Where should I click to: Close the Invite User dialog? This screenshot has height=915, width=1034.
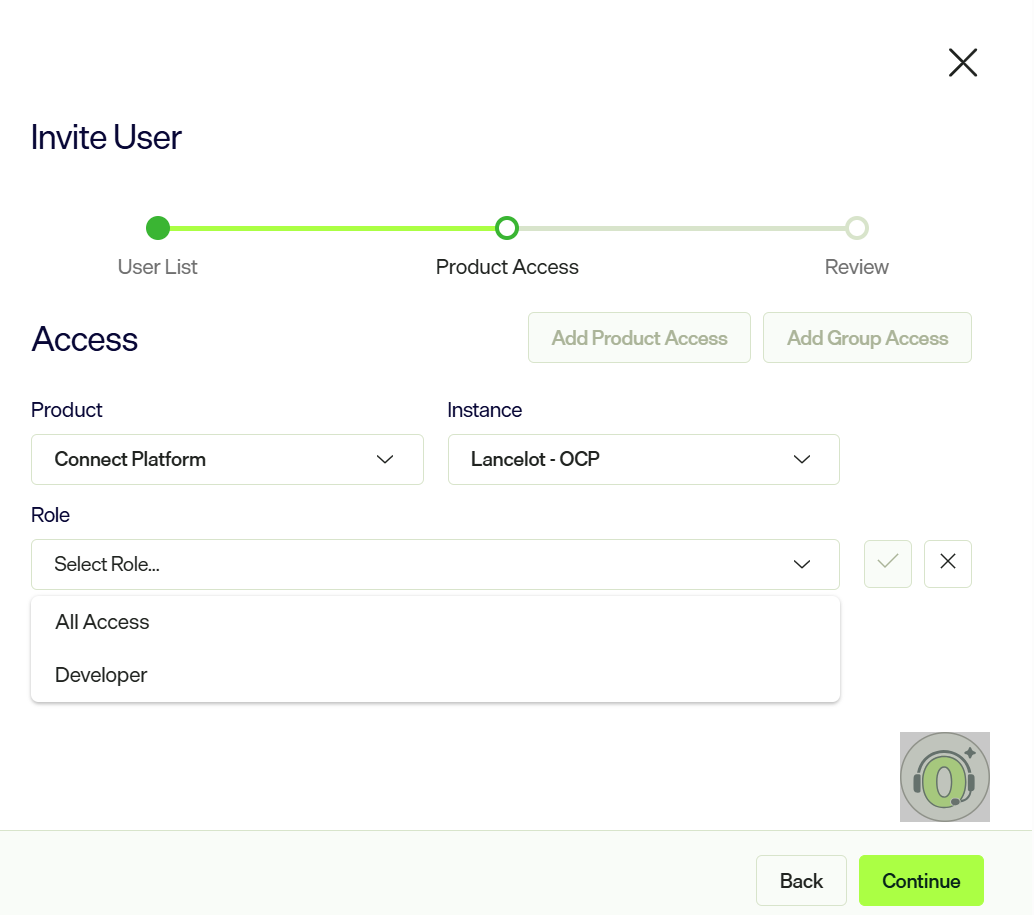click(x=963, y=63)
